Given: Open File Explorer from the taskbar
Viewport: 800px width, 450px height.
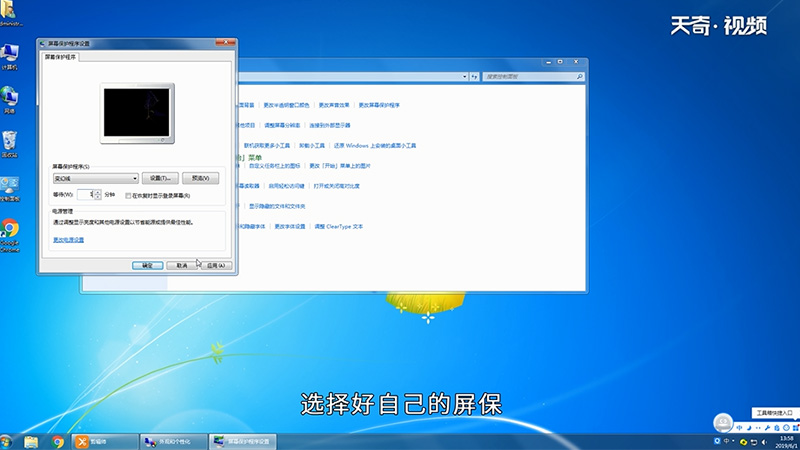Looking at the screenshot, I should (31, 441).
